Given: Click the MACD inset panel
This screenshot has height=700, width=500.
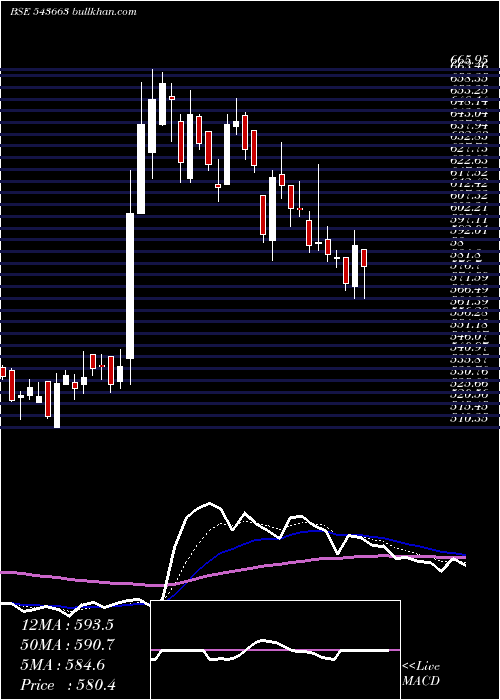Looking at the screenshot, I should tap(275, 650).
